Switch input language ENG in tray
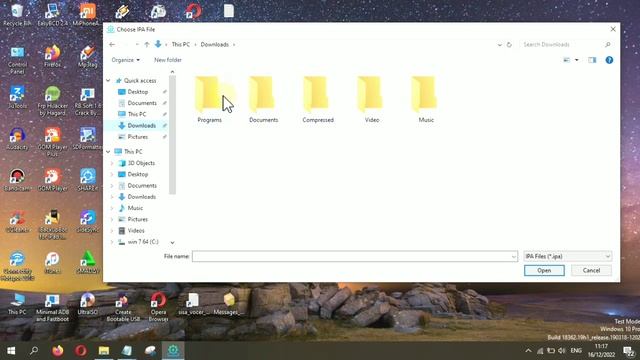The image size is (640, 360). pos(576,351)
